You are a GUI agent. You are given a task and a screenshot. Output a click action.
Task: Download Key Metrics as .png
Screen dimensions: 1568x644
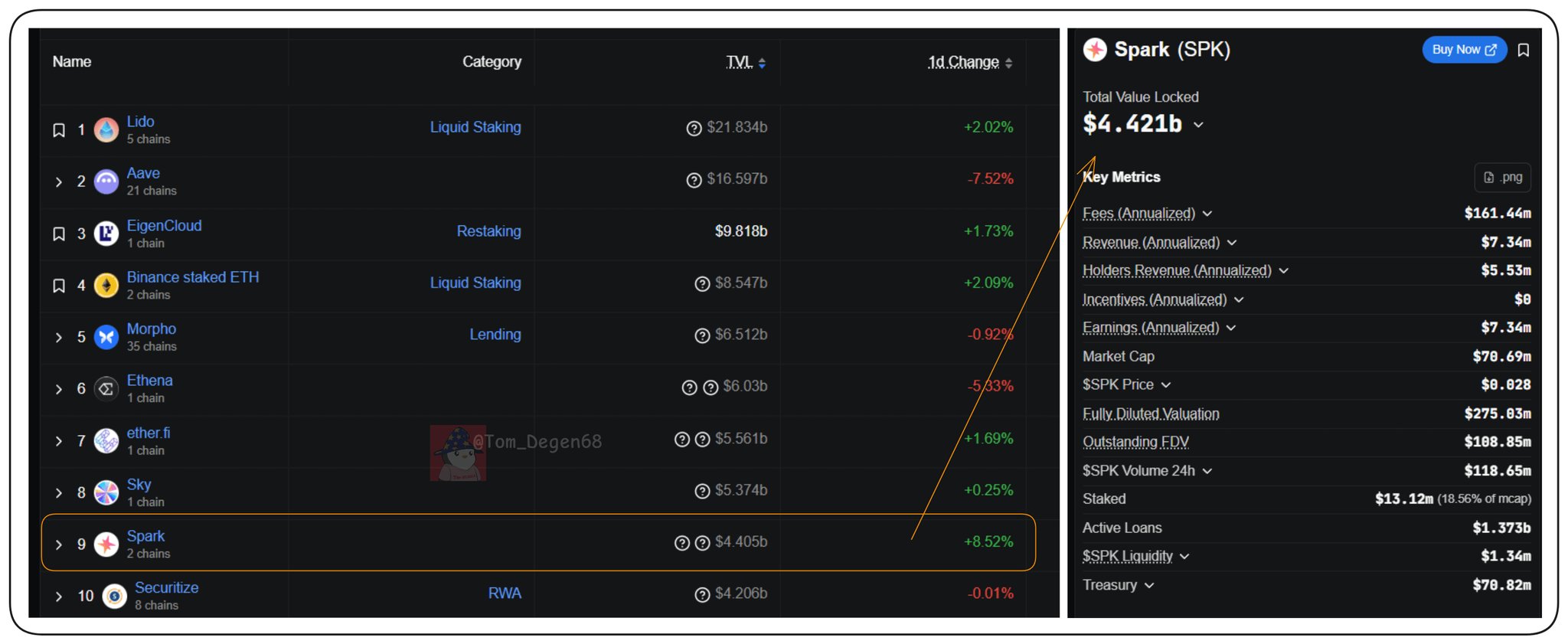coord(1502,178)
